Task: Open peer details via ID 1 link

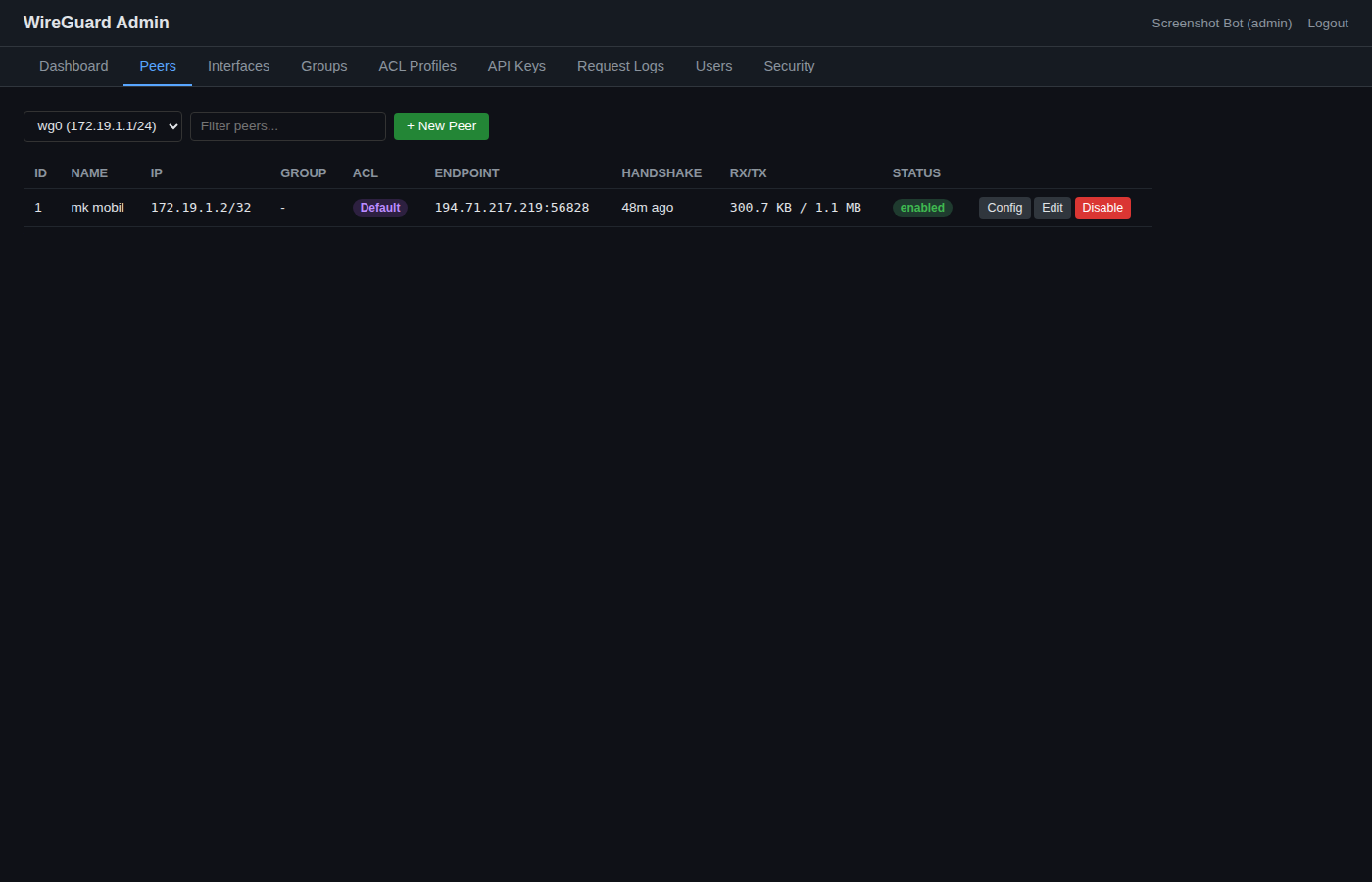Action: (x=38, y=207)
